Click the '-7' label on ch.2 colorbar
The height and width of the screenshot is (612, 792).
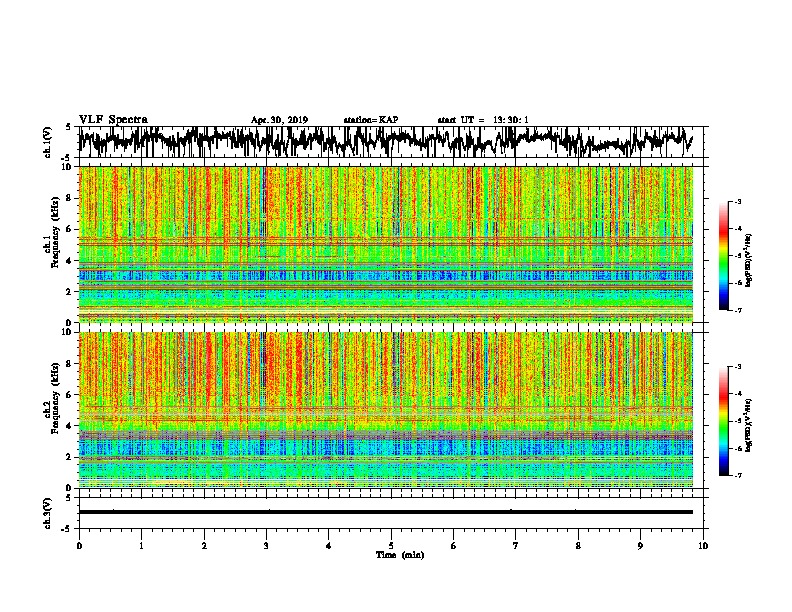738,475
